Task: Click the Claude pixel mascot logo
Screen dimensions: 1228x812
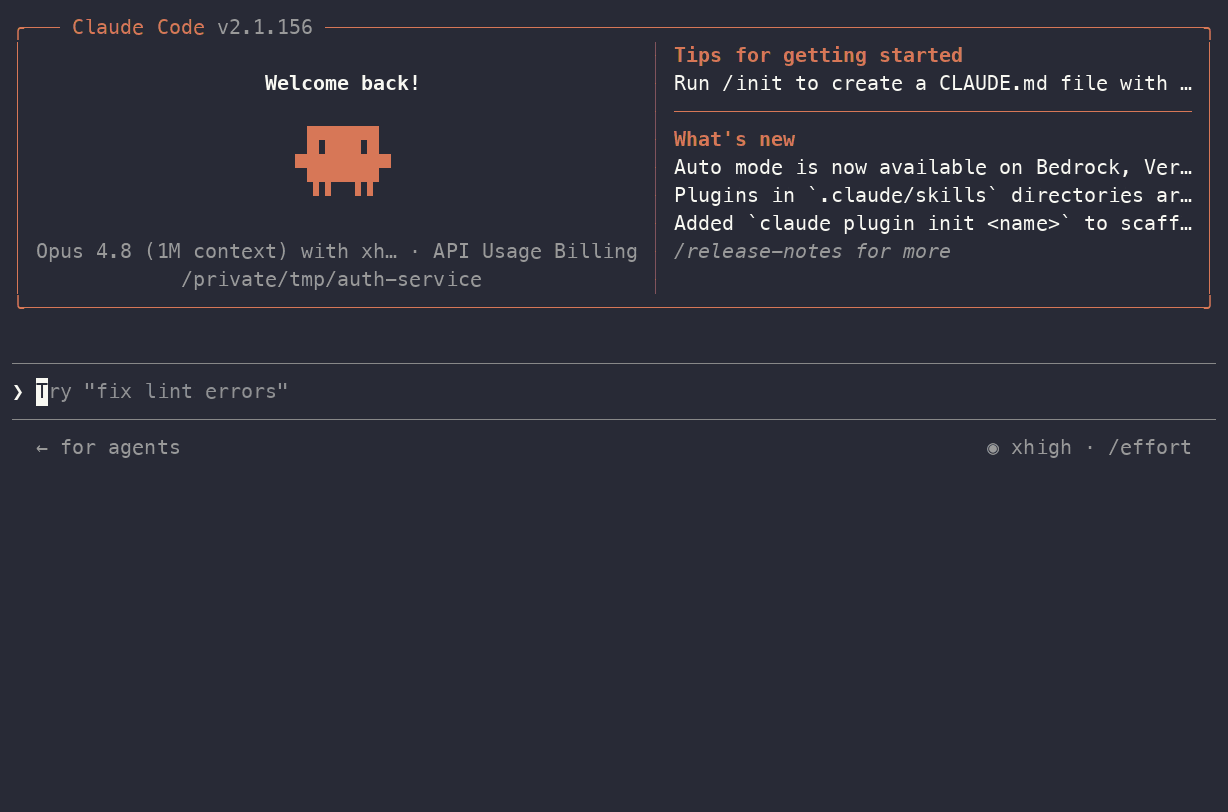Action: pos(343,160)
